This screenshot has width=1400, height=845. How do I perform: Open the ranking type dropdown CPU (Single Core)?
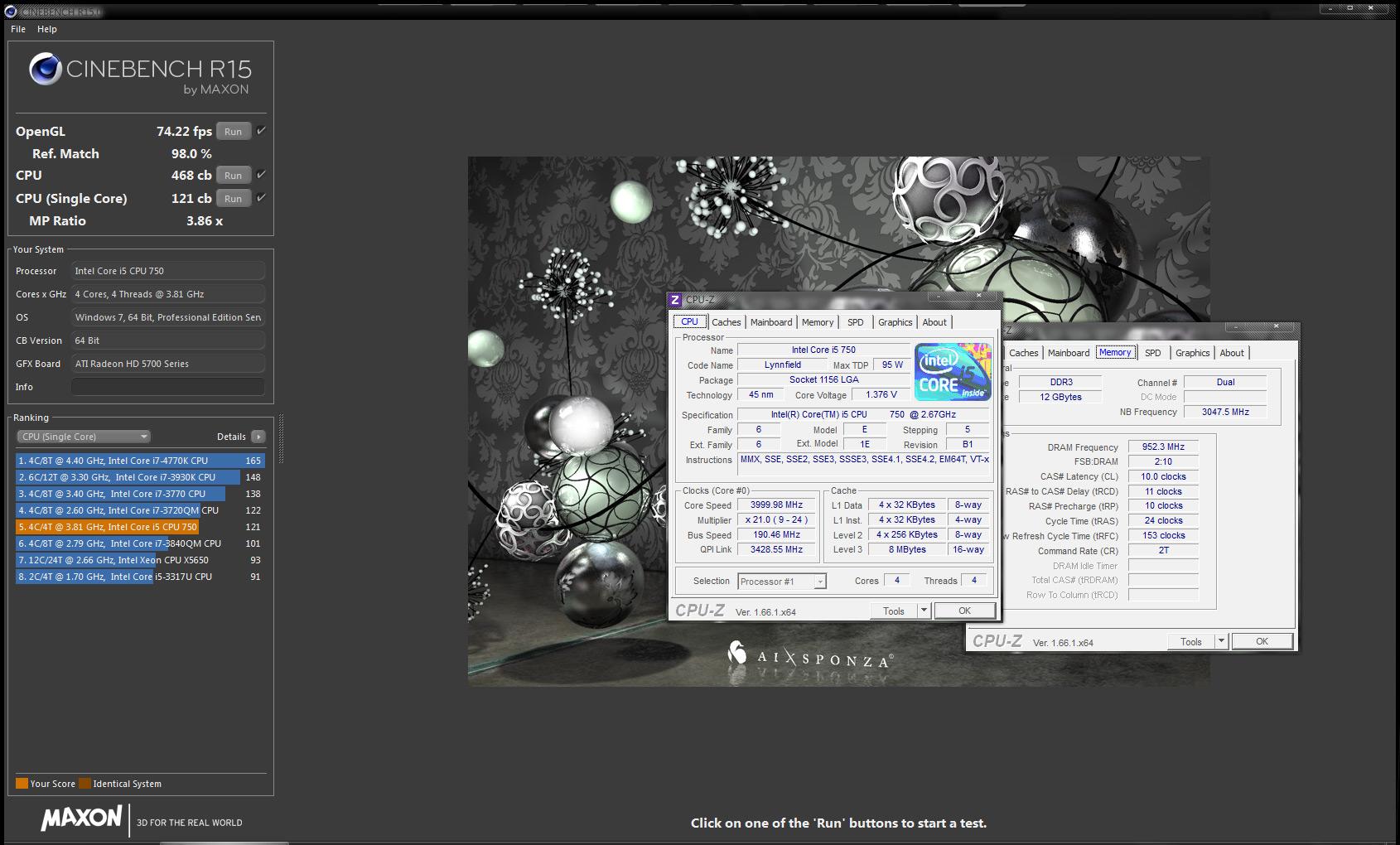(x=83, y=437)
